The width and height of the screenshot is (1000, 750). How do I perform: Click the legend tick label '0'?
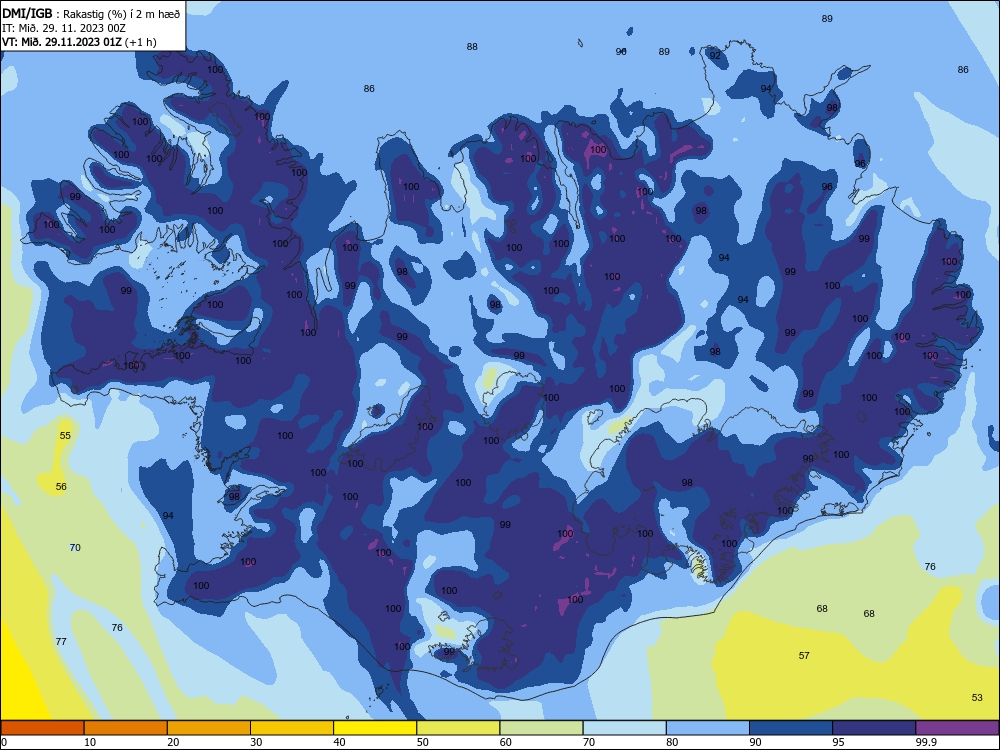coord(4,742)
